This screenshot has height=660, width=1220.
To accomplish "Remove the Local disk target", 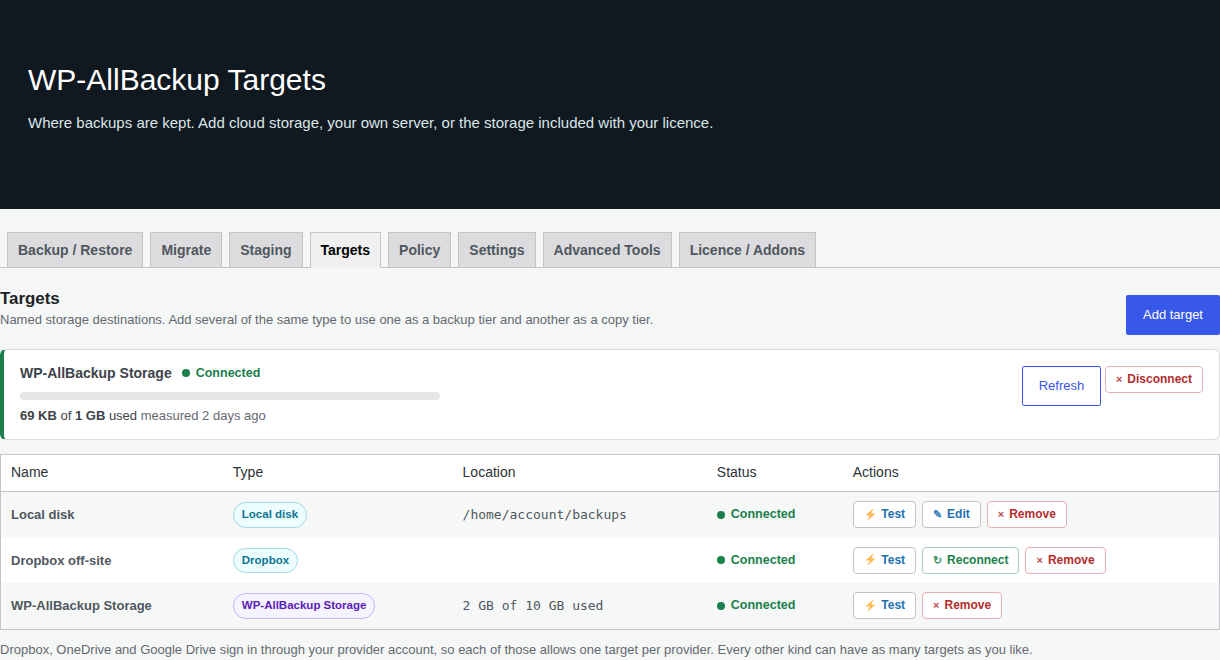I will [1027, 514].
